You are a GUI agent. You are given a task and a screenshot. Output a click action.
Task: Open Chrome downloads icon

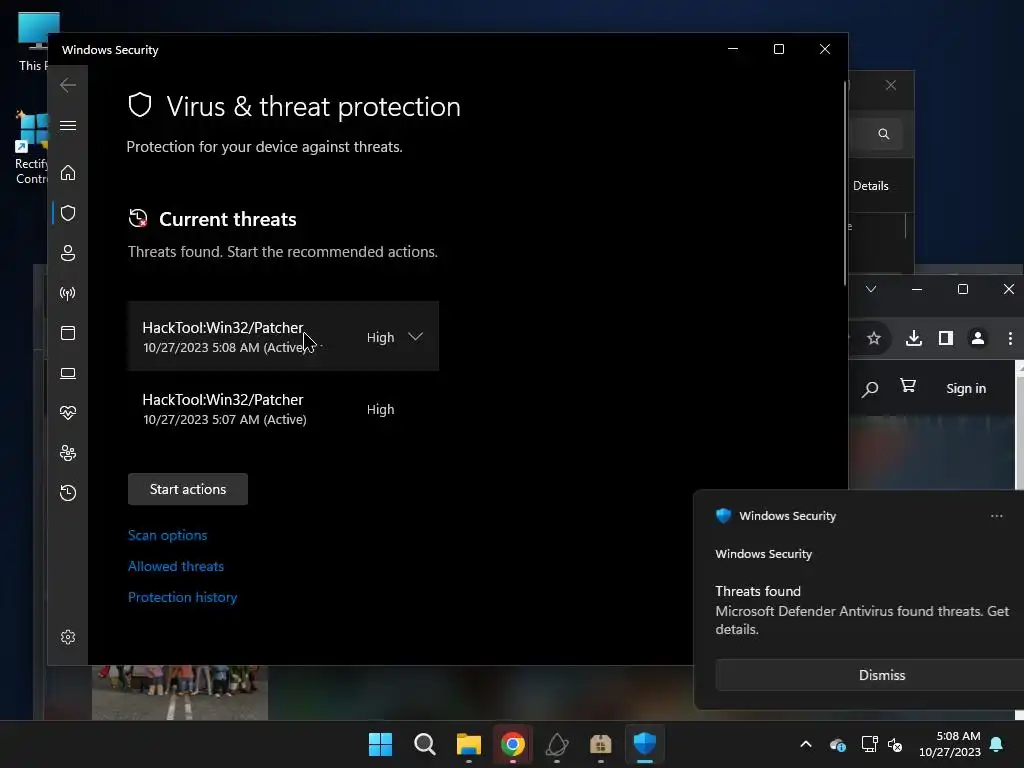tap(914, 338)
